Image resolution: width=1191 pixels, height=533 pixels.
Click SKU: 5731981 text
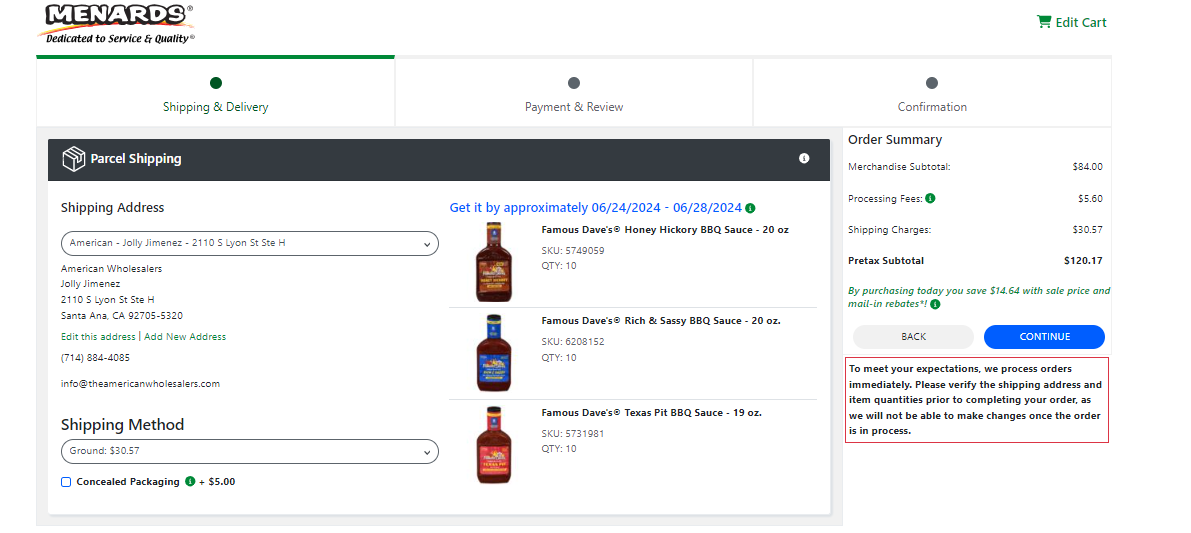(573, 434)
